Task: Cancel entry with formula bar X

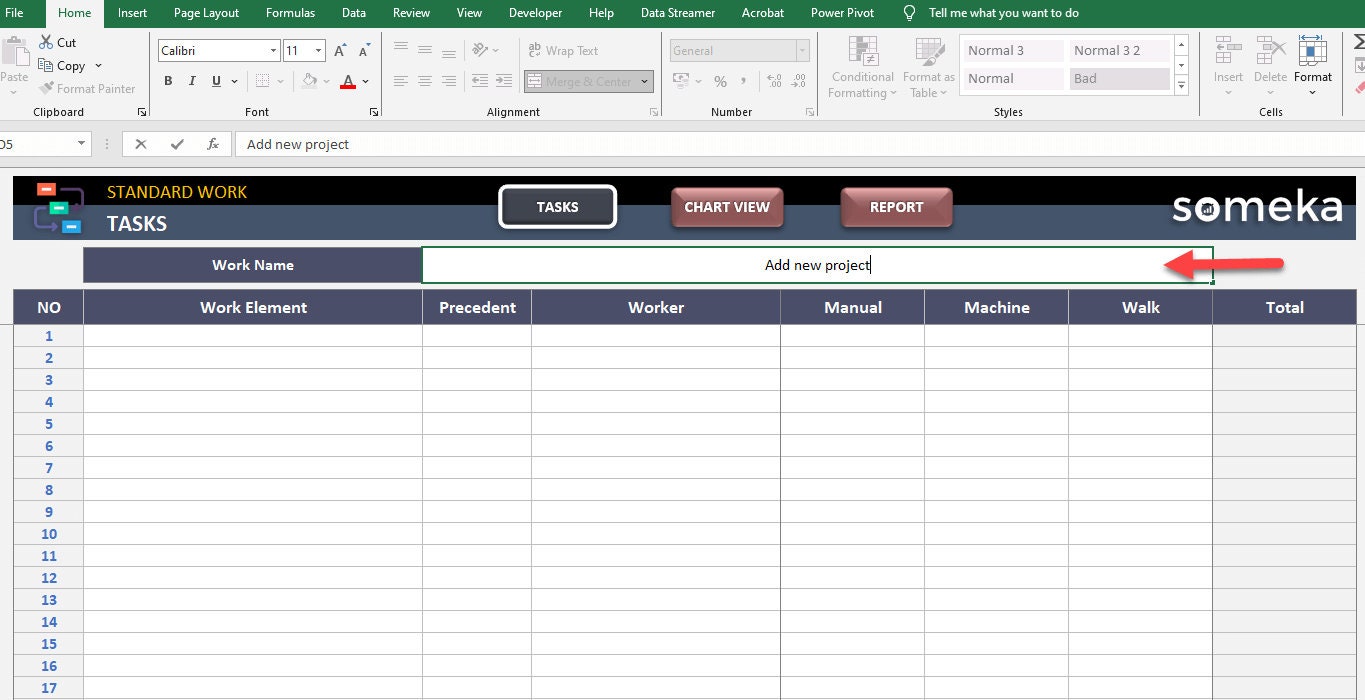Action: point(141,144)
